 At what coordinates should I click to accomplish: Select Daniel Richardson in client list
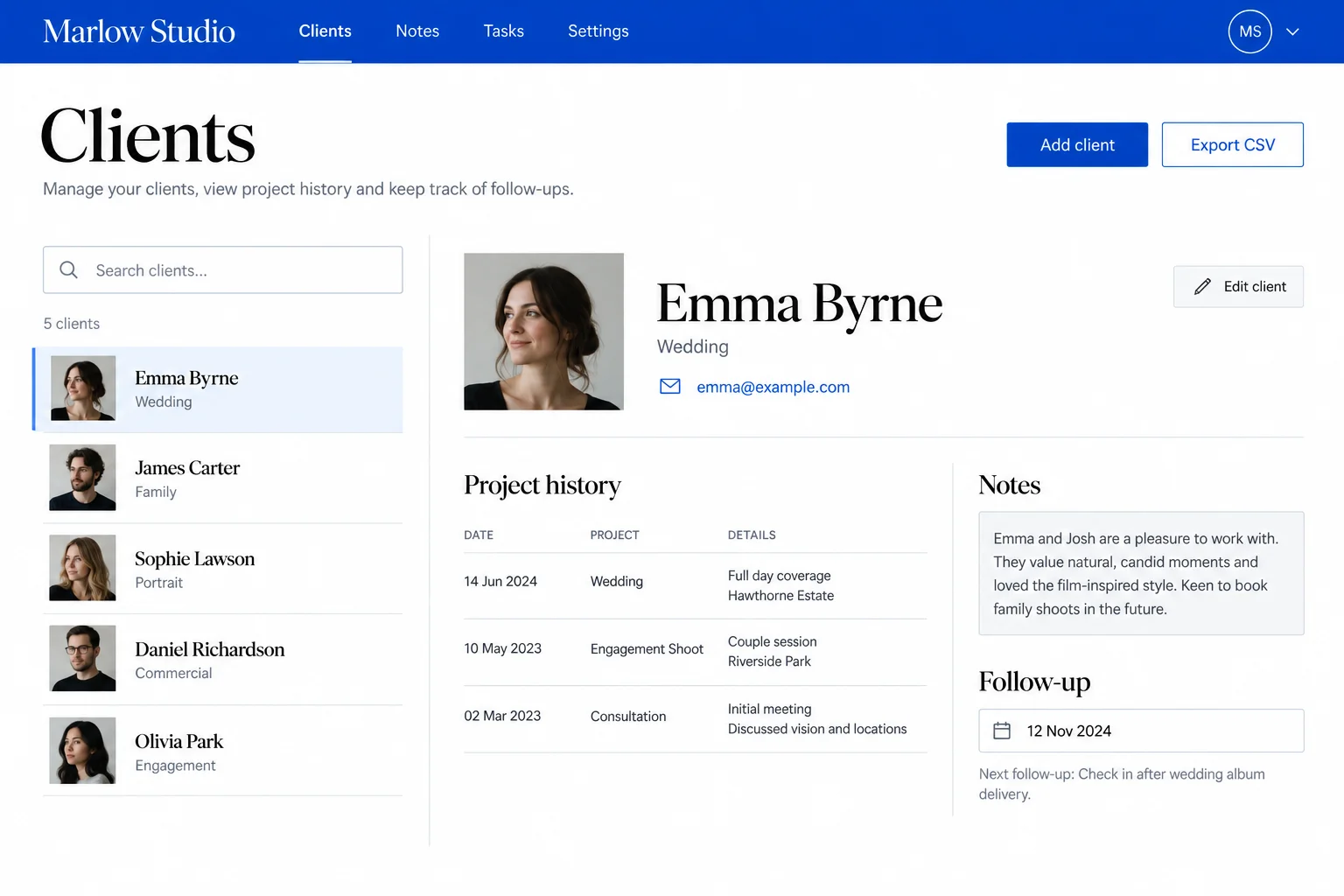coord(223,660)
